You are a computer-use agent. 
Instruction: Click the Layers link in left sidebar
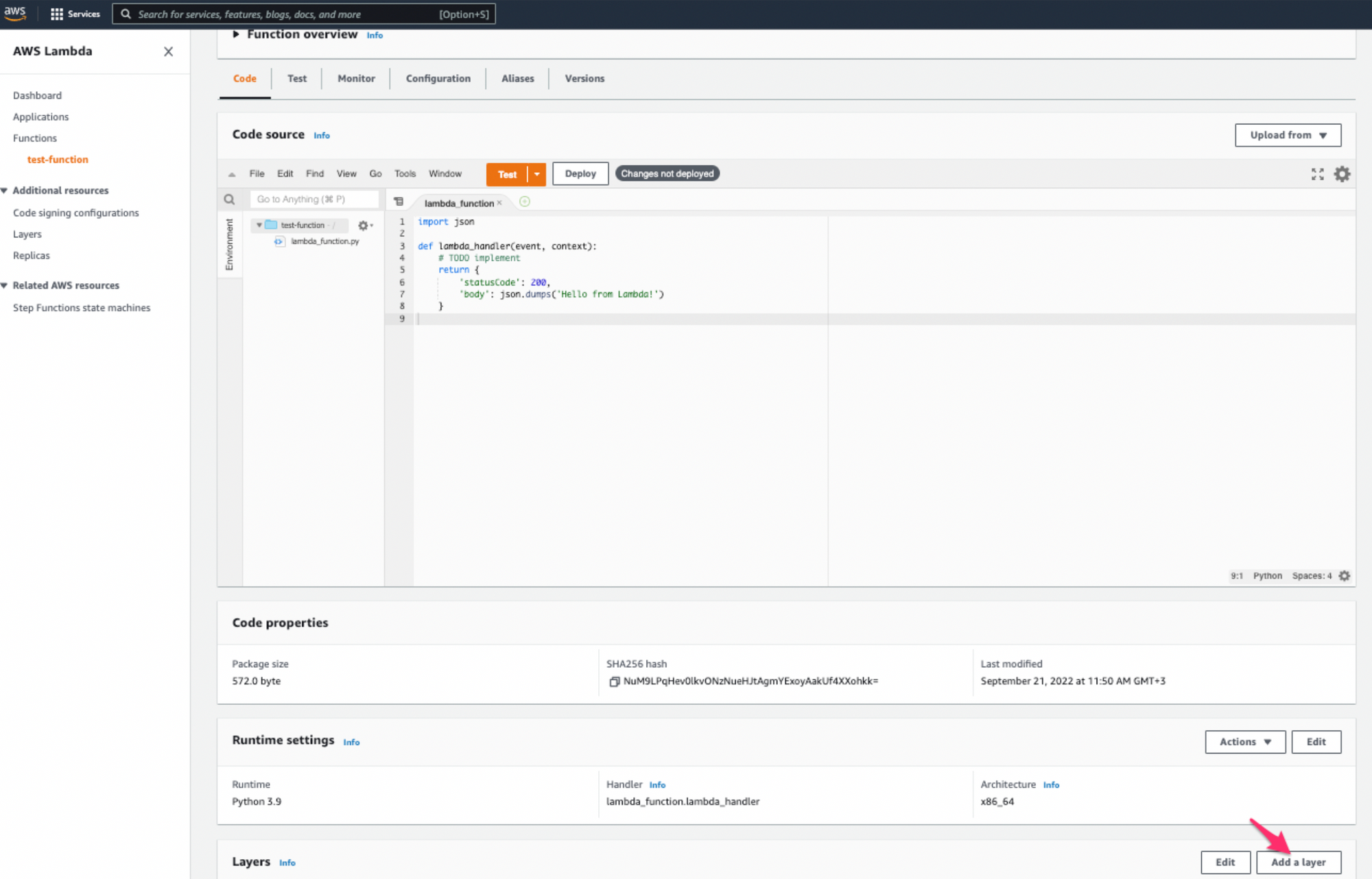[27, 233]
